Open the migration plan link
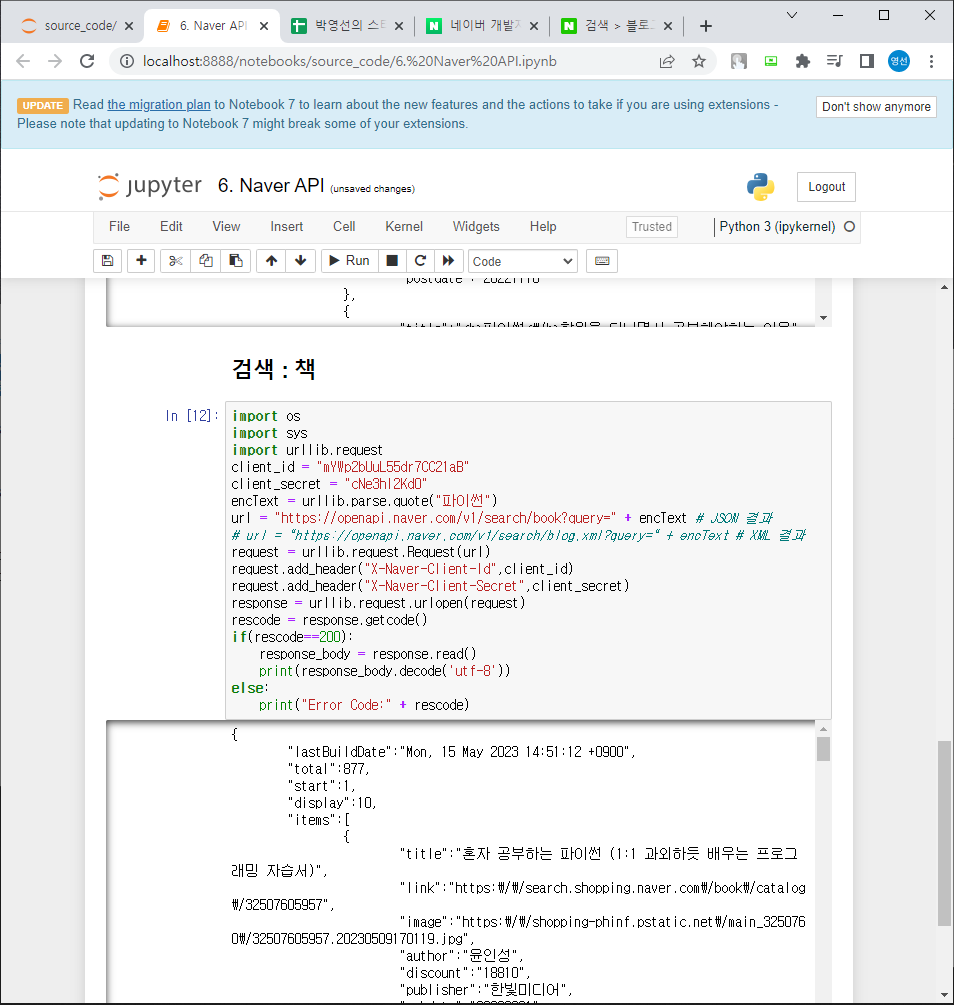 click(159, 104)
